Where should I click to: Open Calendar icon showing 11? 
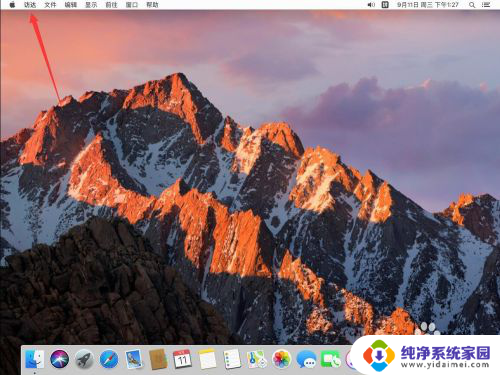(182, 359)
